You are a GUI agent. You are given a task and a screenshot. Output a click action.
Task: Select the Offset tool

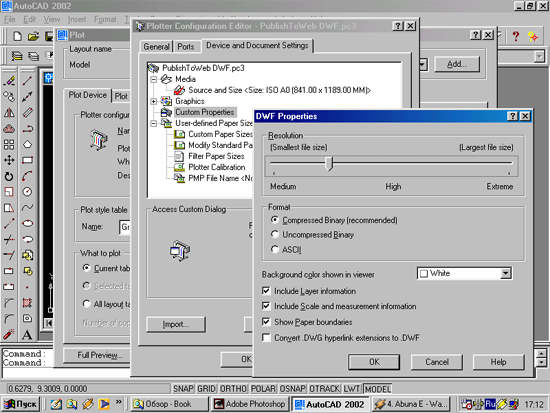point(9,128)
